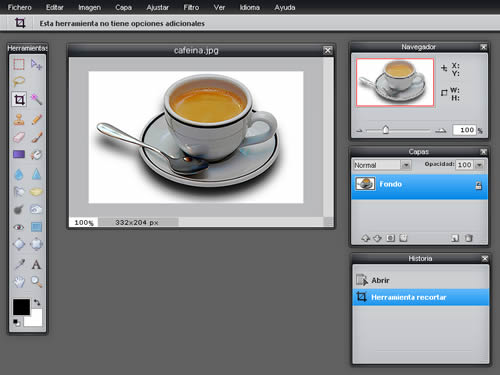Open the Normal blend mode dropdown

click(x=406, y=165)
